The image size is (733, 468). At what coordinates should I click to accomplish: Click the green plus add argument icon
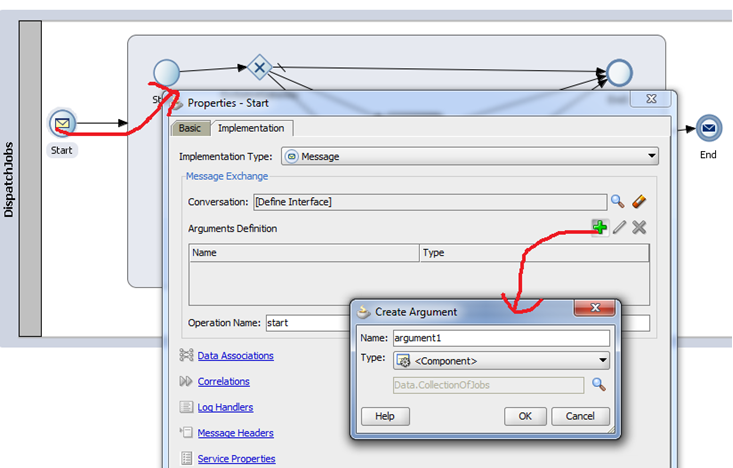click(x=599, y=228)
